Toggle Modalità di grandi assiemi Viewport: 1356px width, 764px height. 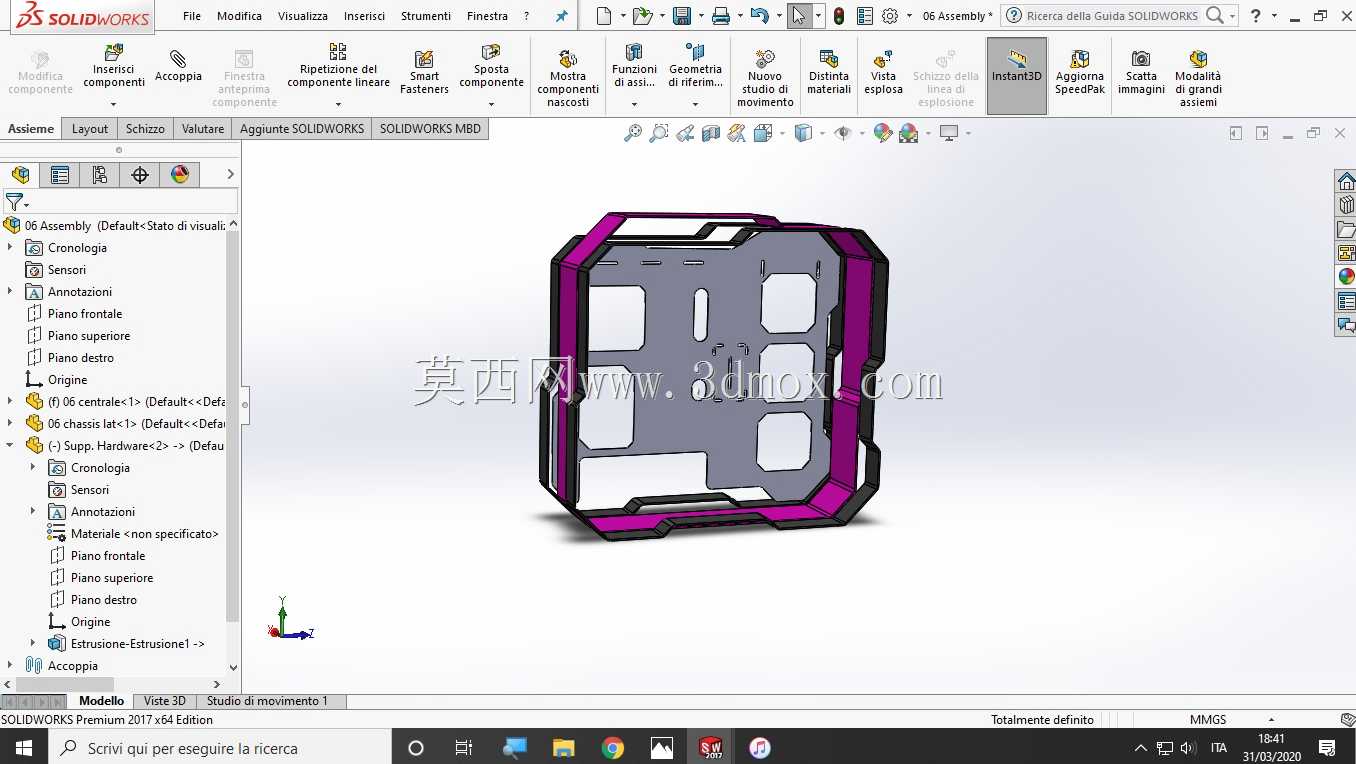coord(1198,77)
